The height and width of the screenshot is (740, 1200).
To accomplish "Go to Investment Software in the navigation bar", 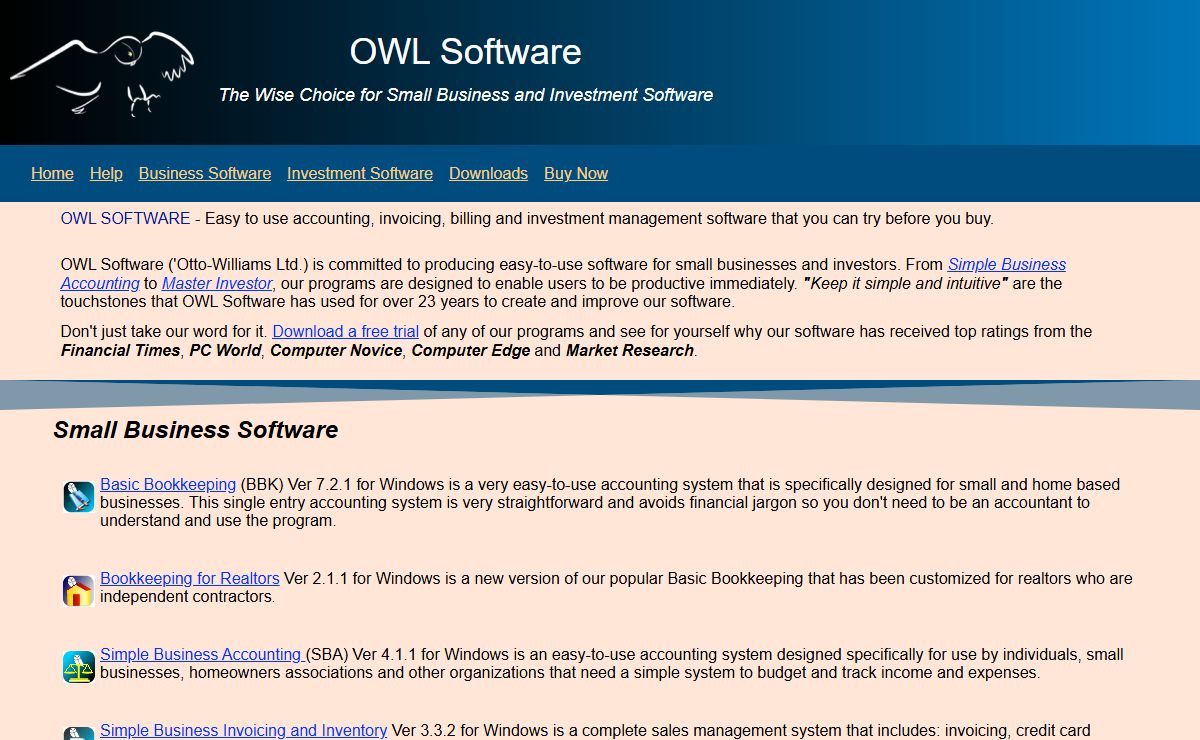I will click(x=360, y=173).
